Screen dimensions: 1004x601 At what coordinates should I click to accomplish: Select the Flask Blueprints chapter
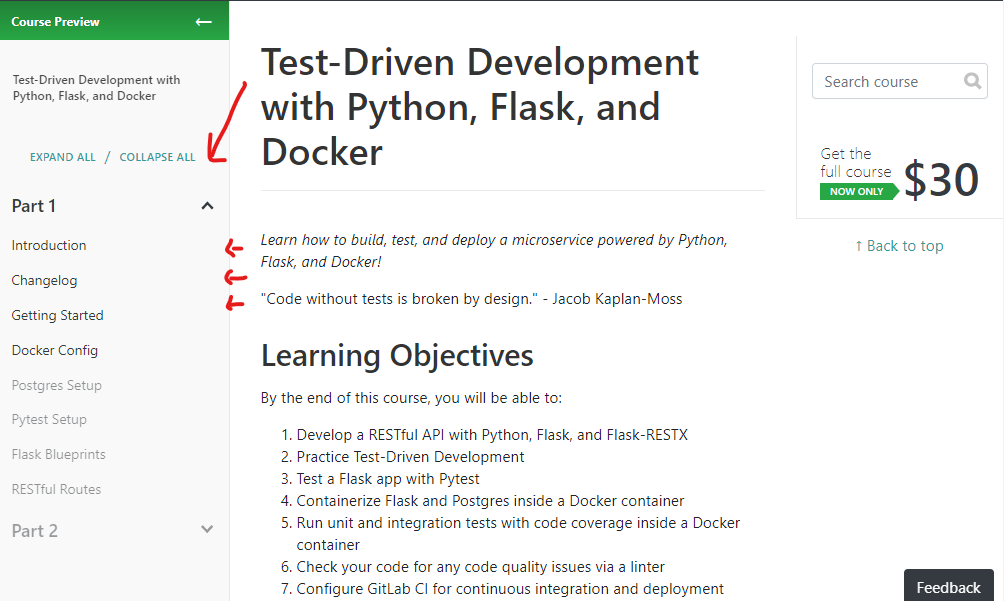pyautogui.click(x=58, y=454)
